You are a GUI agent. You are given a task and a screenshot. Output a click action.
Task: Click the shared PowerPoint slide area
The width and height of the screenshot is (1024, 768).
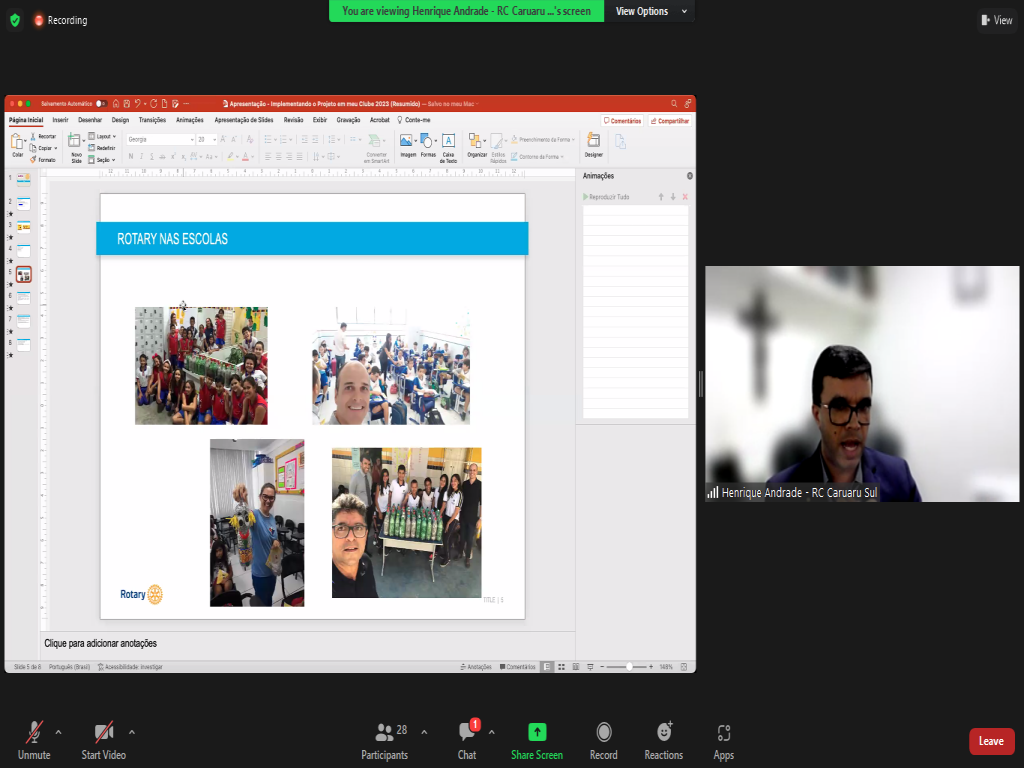(312, 405)
